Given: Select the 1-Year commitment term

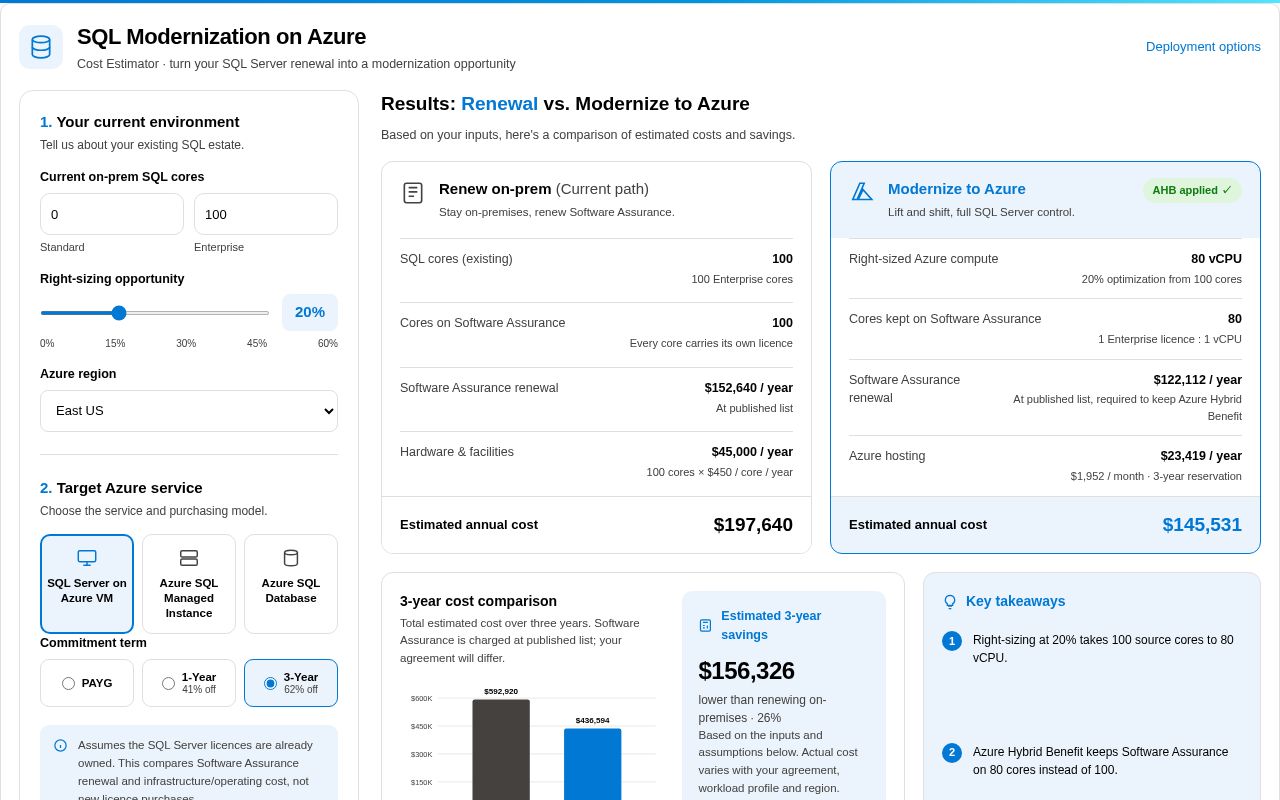Looking at the screenshot, I should pos(189,683).
